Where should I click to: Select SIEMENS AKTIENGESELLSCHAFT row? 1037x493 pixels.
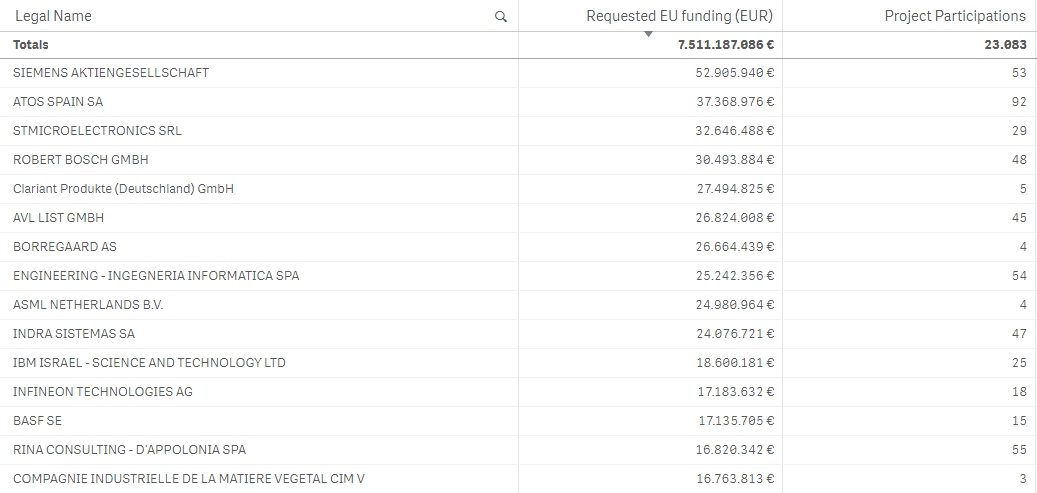(x=111, y=73)
